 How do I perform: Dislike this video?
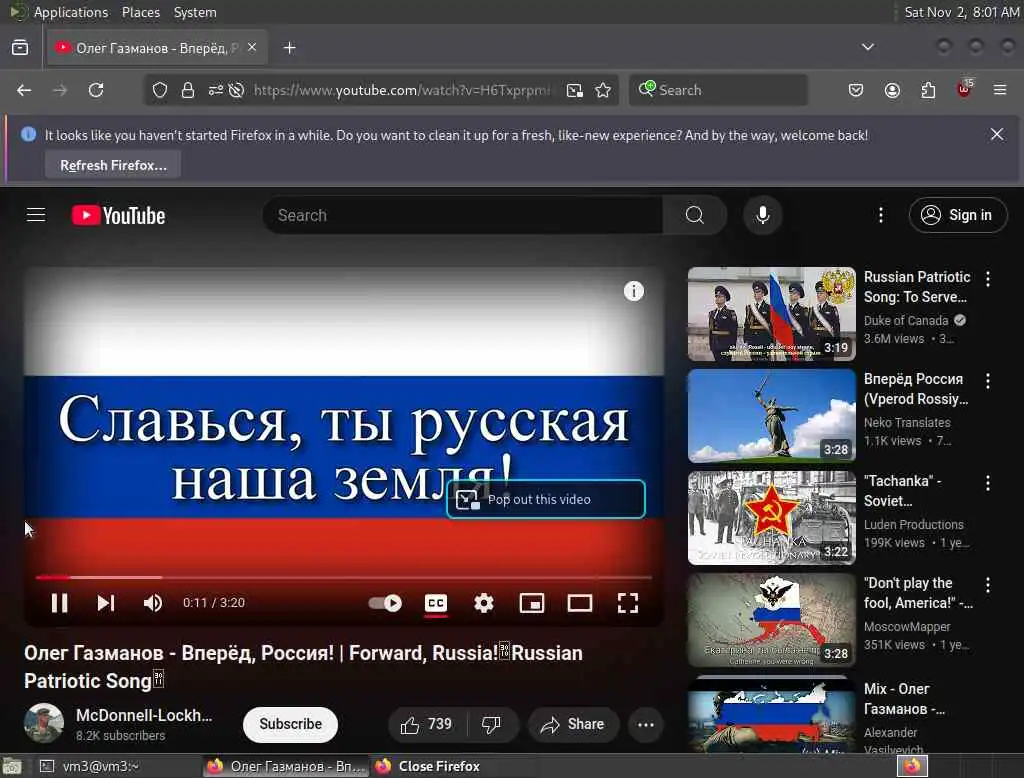(x=492, y=724)
